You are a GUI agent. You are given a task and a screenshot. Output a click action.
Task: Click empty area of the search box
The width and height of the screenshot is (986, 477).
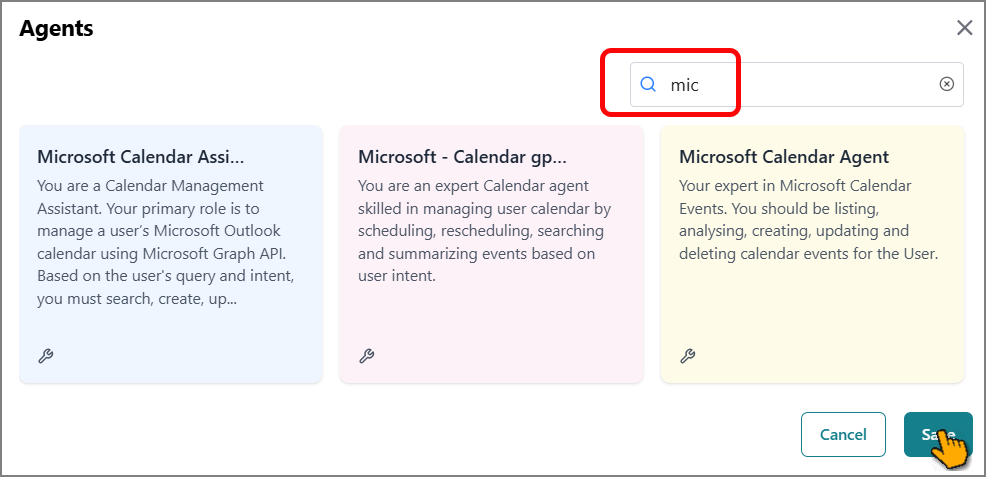(x=817, y=84)
